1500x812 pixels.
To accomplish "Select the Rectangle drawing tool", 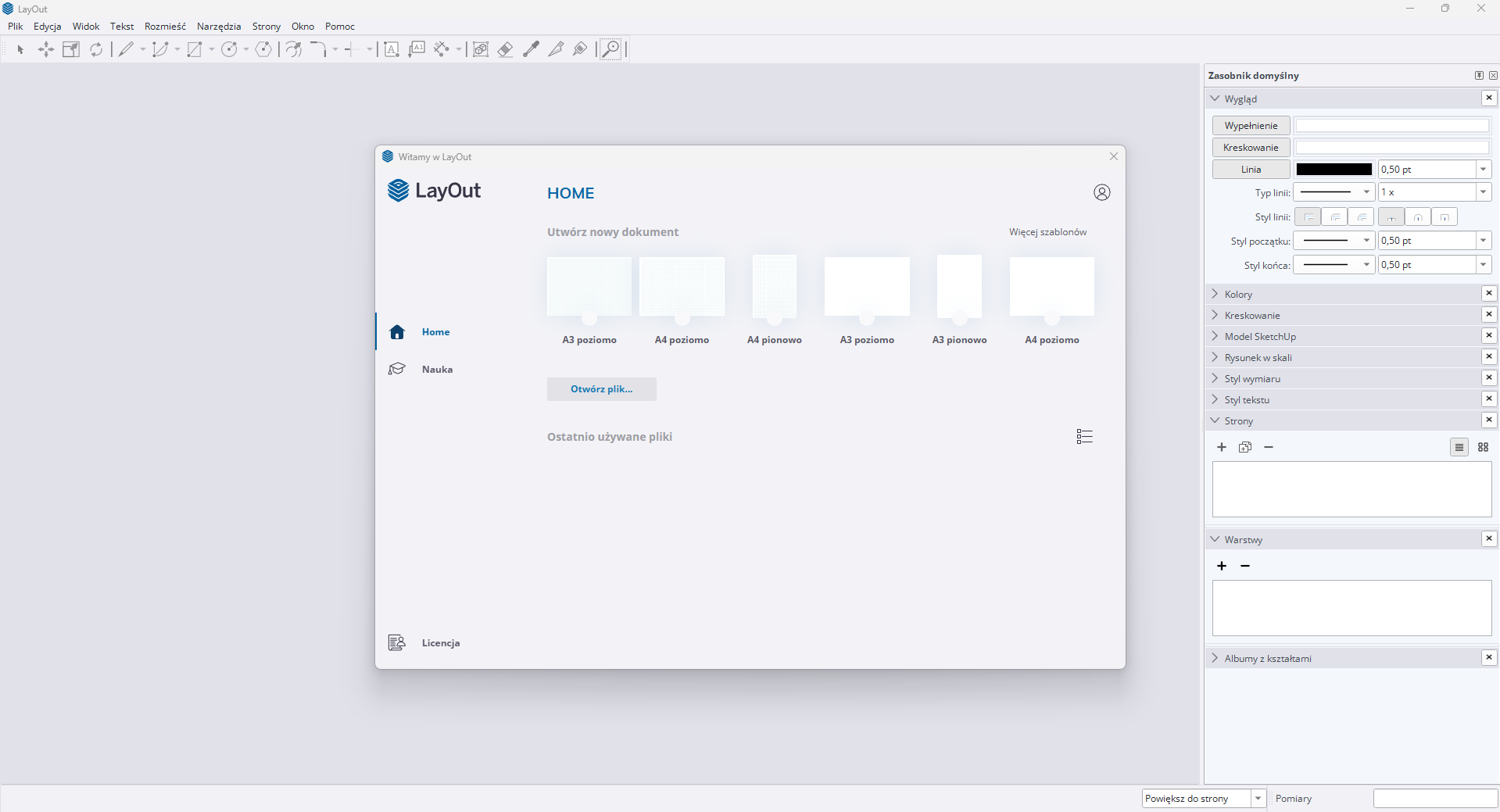I will pos(195,49).
